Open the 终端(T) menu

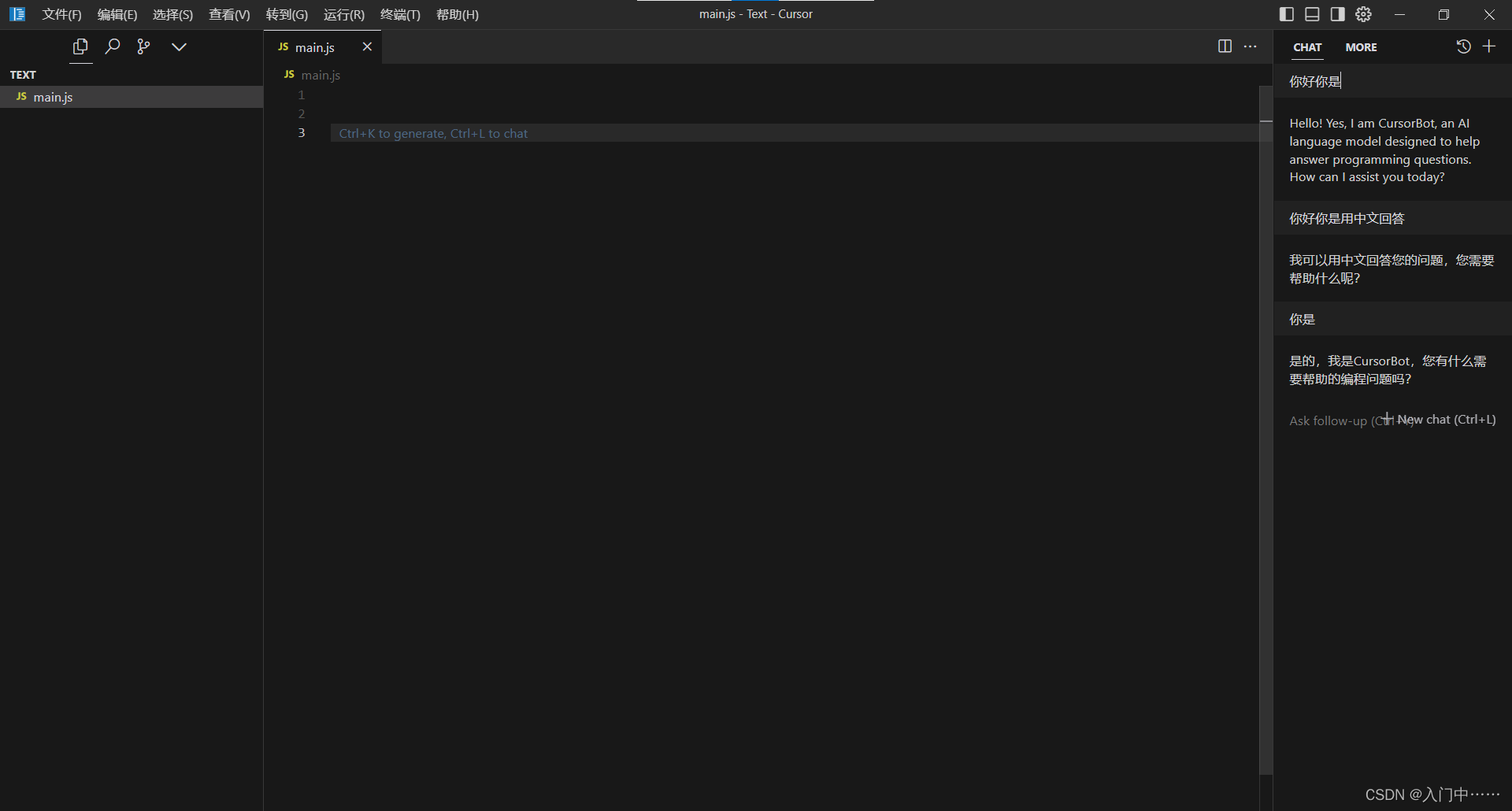[x=400, y=14]
